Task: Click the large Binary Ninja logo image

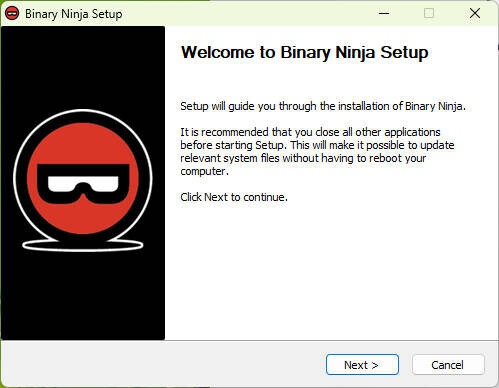Action: pos(83,180)
